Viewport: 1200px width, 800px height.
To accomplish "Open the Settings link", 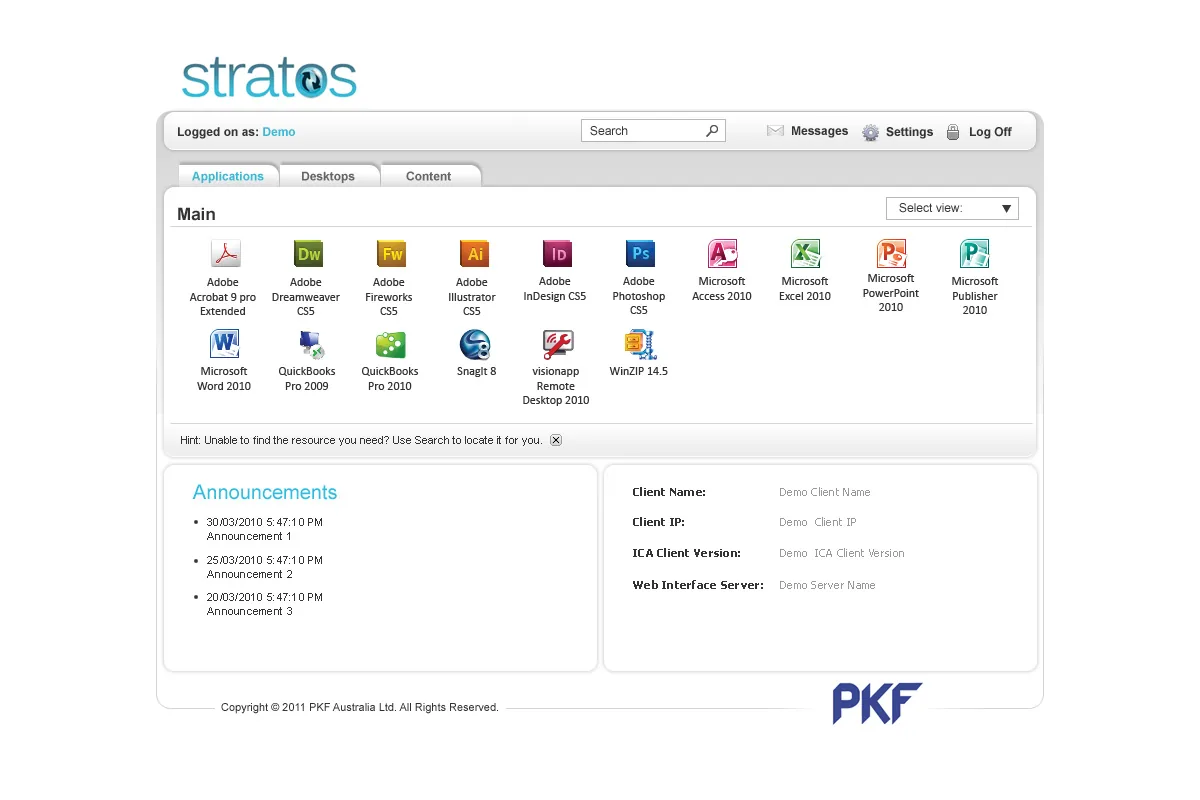I will click(x=909, y=132).
